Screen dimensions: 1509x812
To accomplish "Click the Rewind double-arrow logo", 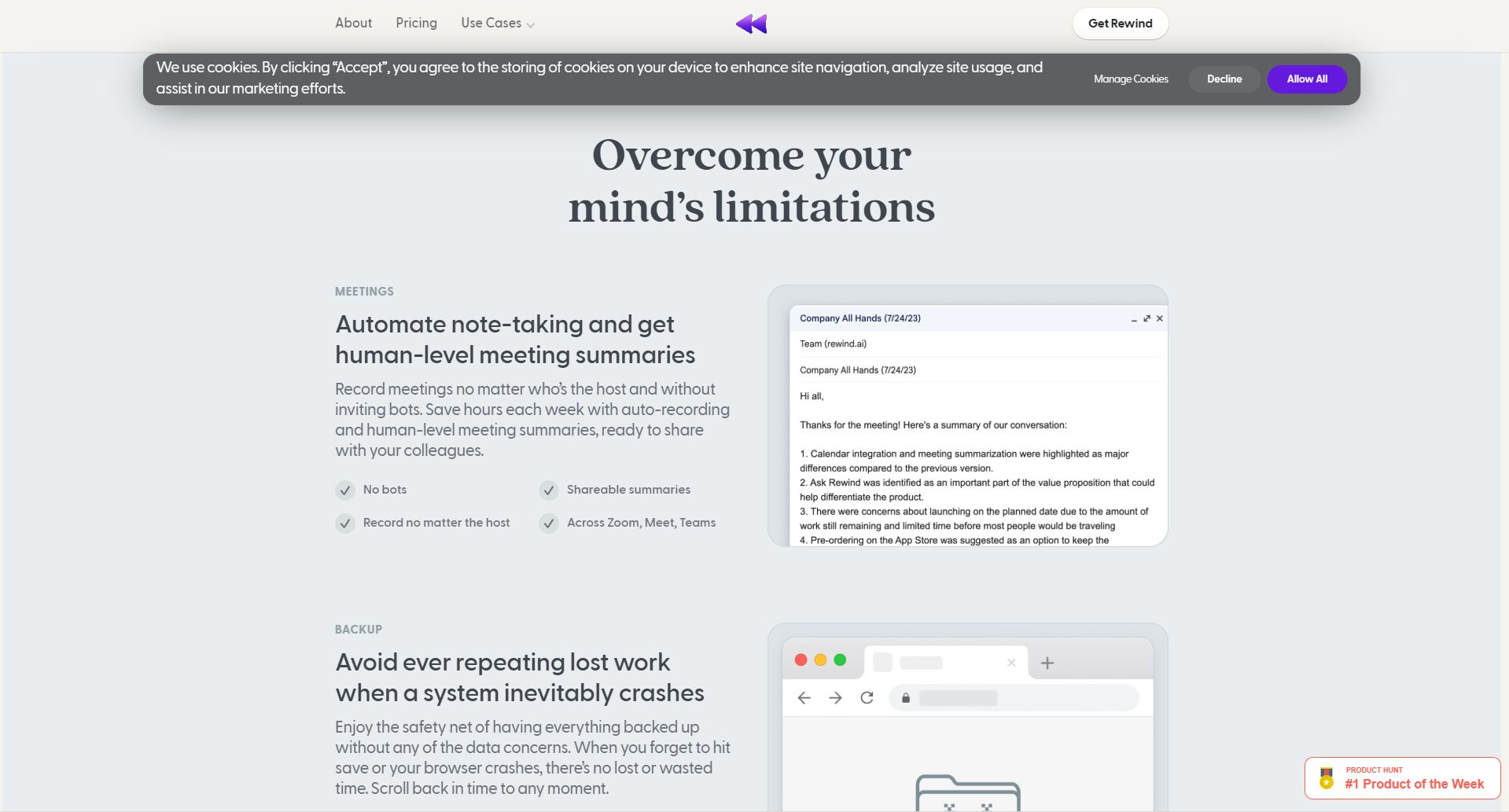I will click(751, 24).
